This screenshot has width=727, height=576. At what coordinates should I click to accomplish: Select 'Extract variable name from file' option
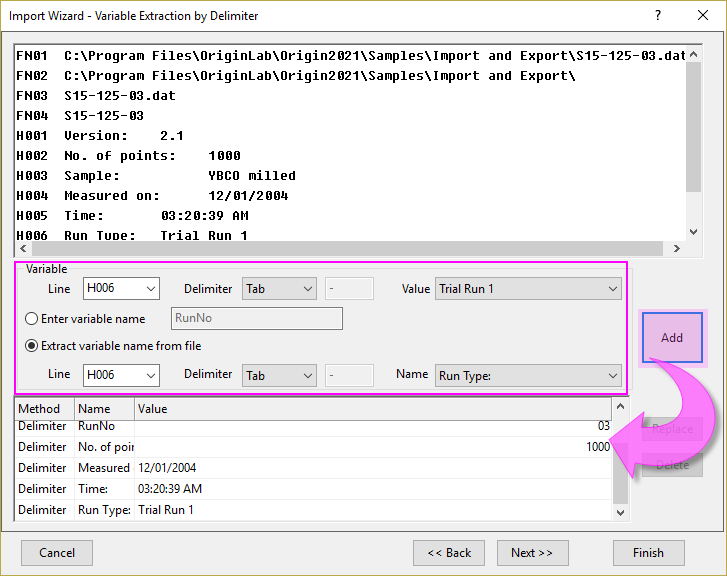[x=31, y=346]
